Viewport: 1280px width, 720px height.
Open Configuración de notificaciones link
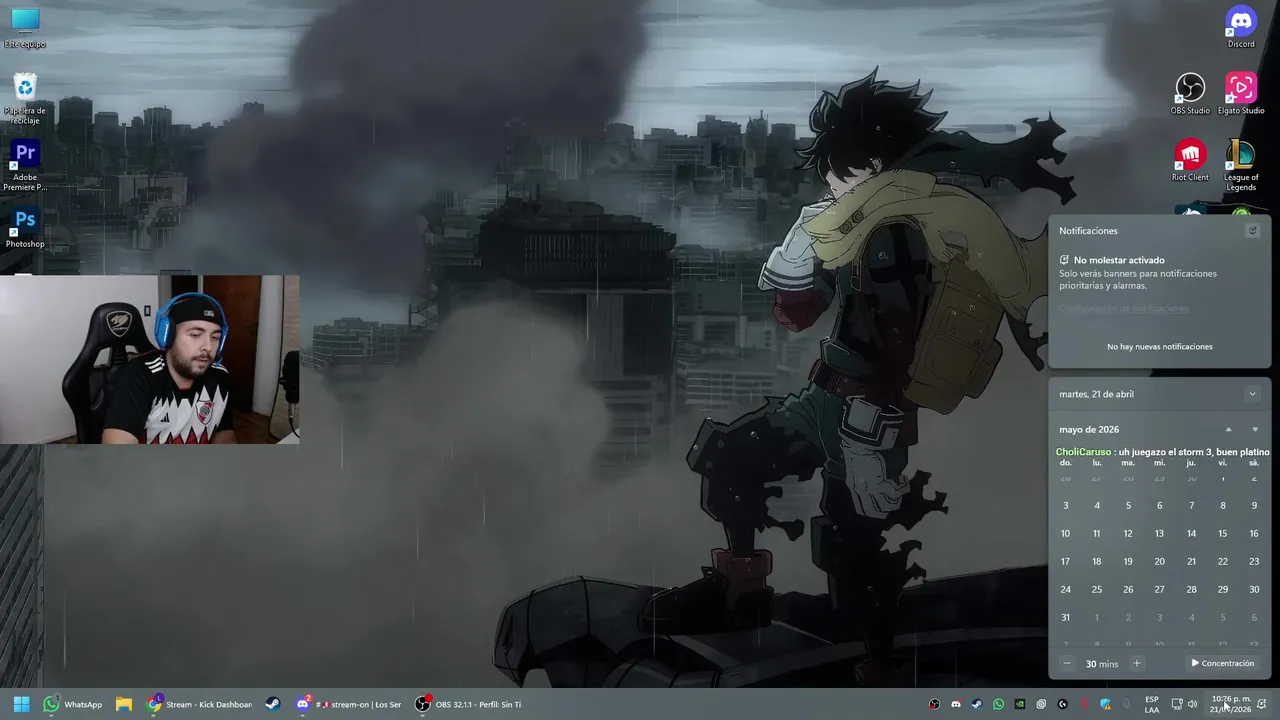pos(1124,309)
